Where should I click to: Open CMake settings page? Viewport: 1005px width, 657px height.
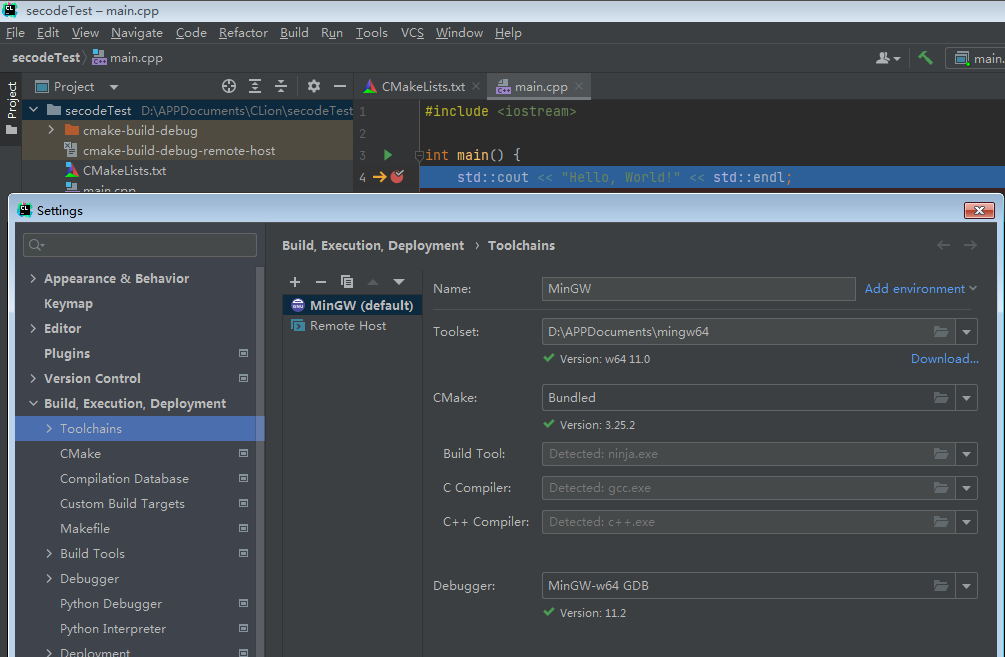(80, 453)
